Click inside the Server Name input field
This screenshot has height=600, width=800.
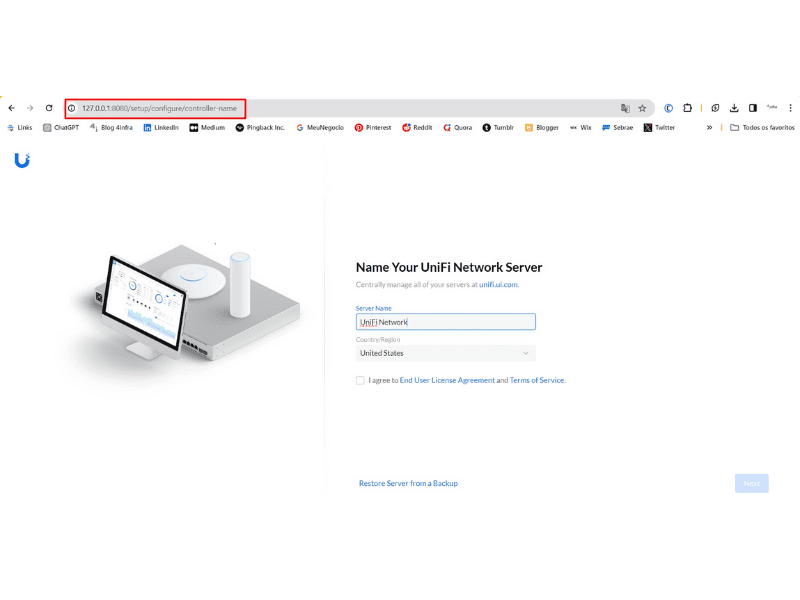[444, 321]
